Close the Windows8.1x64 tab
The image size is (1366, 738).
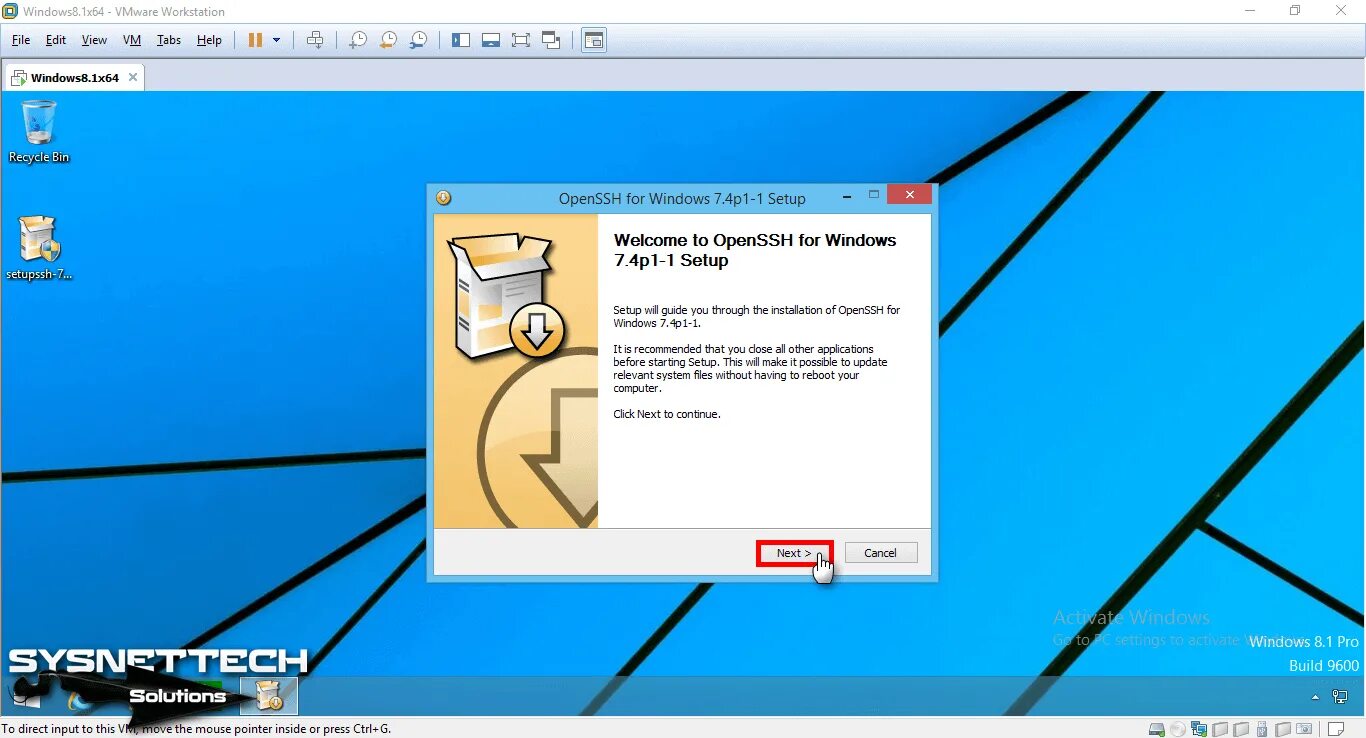coord(132,77)
